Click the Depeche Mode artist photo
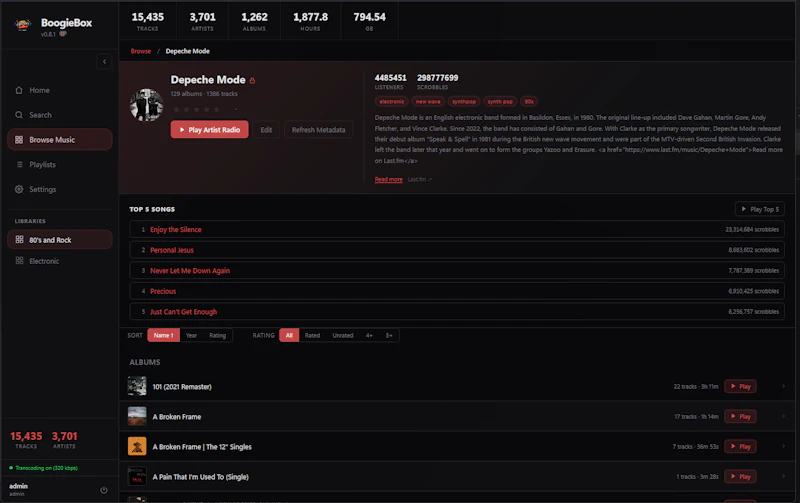This screenshot has width=800, height=503. [146, 105]
